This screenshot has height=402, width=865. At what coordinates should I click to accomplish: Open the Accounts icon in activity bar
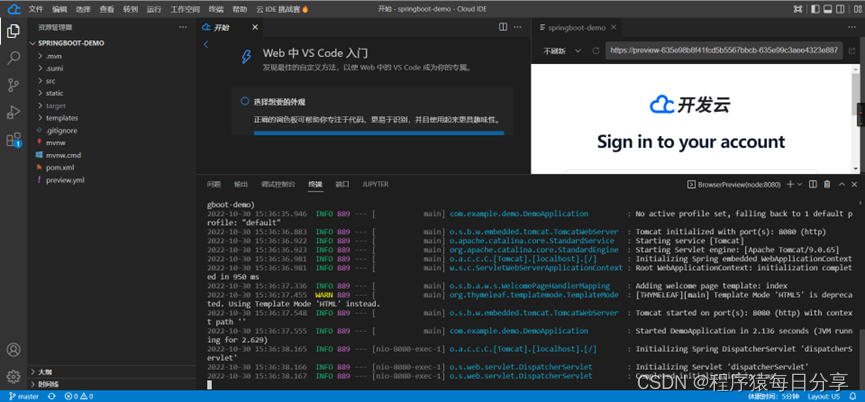pos(13,350)
